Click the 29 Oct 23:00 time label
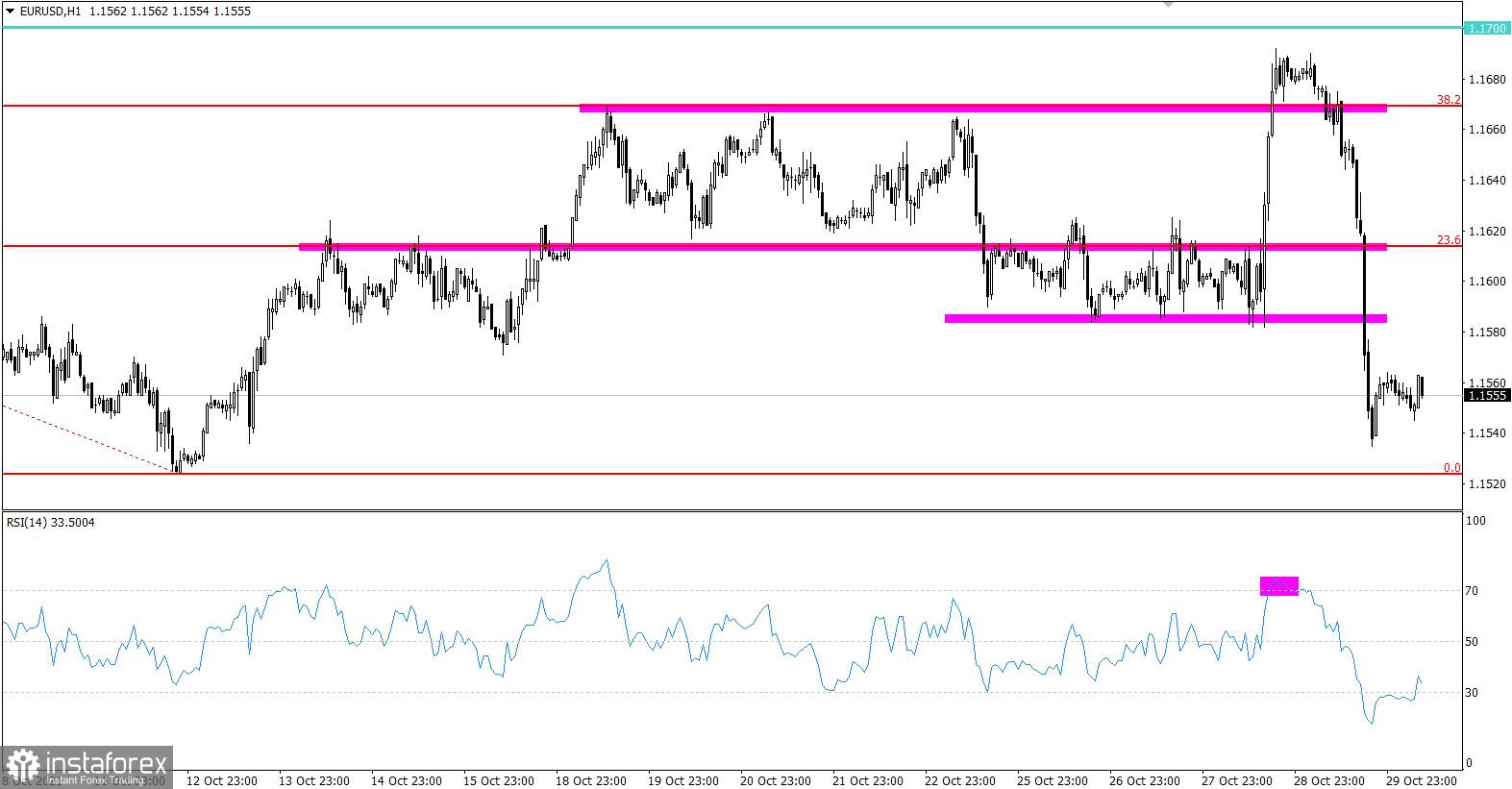 [1422, 780]
